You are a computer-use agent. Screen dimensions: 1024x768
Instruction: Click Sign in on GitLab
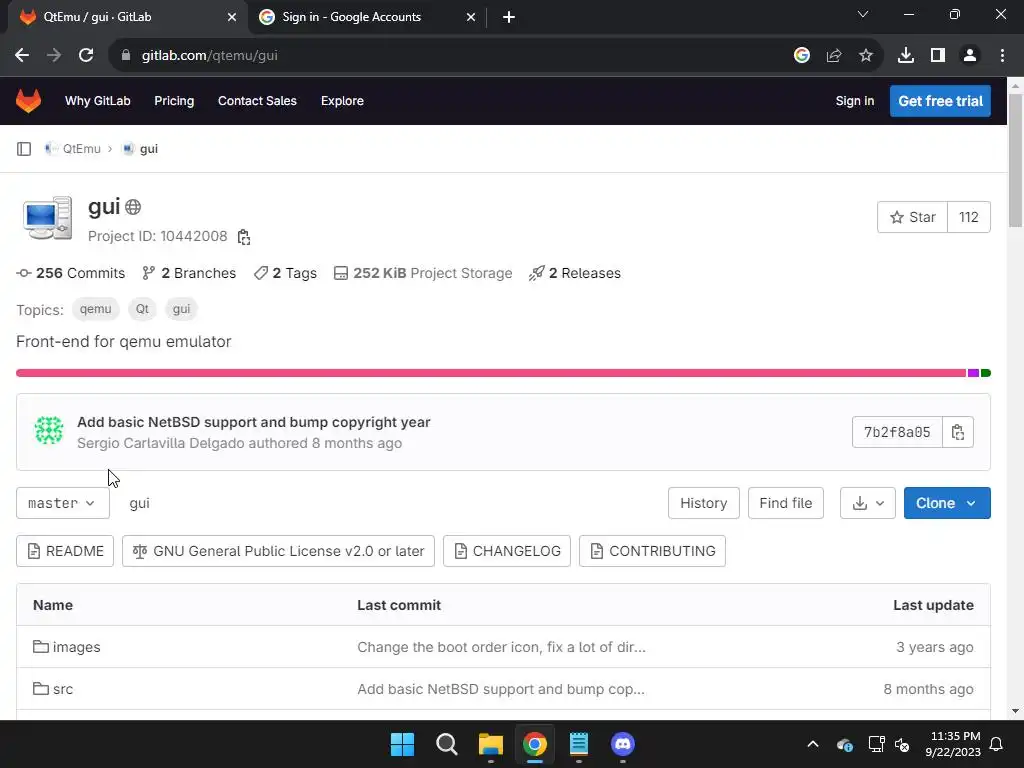point(854,101)
